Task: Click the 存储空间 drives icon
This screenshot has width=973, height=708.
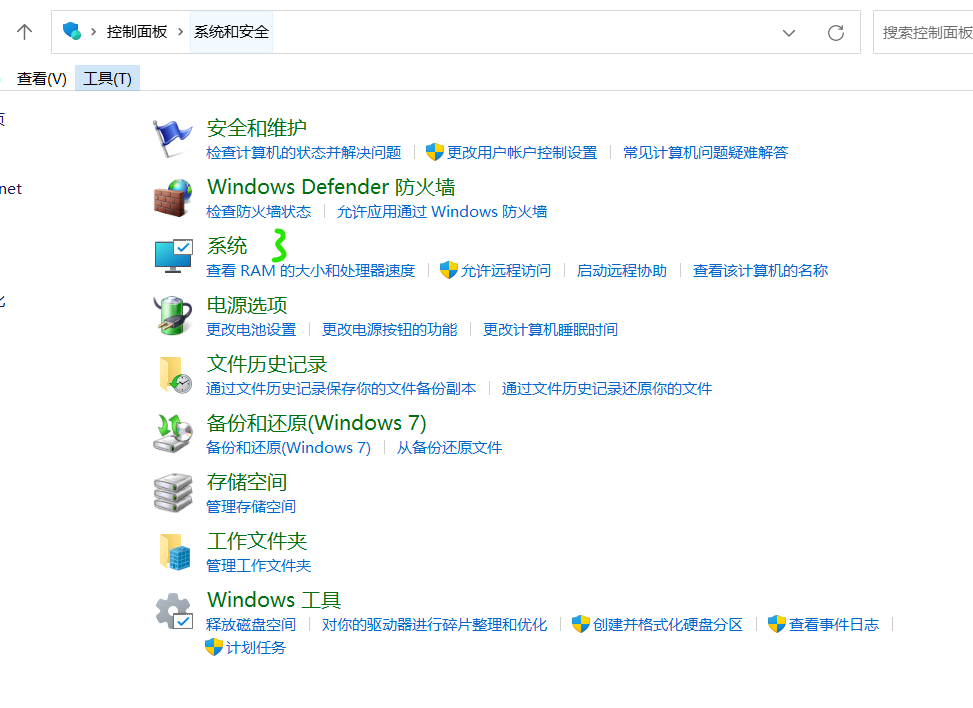Action: (x=172, y=492)
